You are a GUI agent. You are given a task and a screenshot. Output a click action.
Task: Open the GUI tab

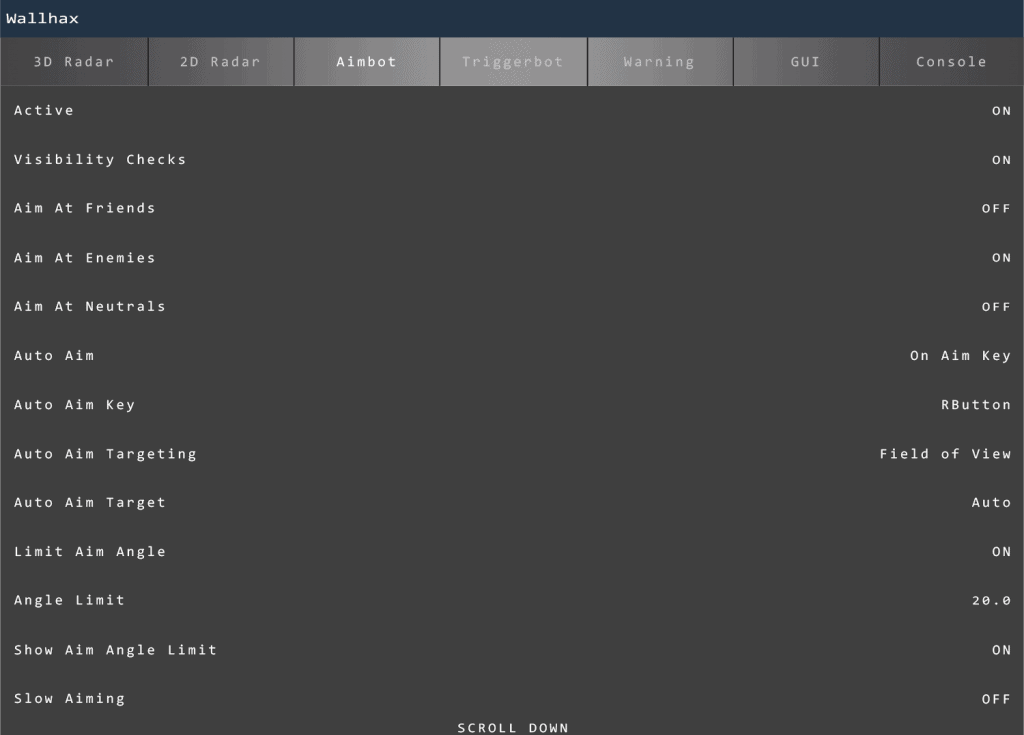[x=805, y=62]
